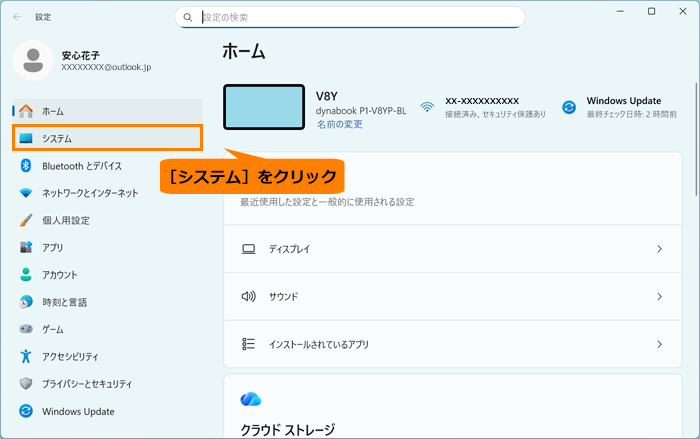Click the device desktop thumbnail
This screenshot has width=700, height=439.
(x=264, y=107)
